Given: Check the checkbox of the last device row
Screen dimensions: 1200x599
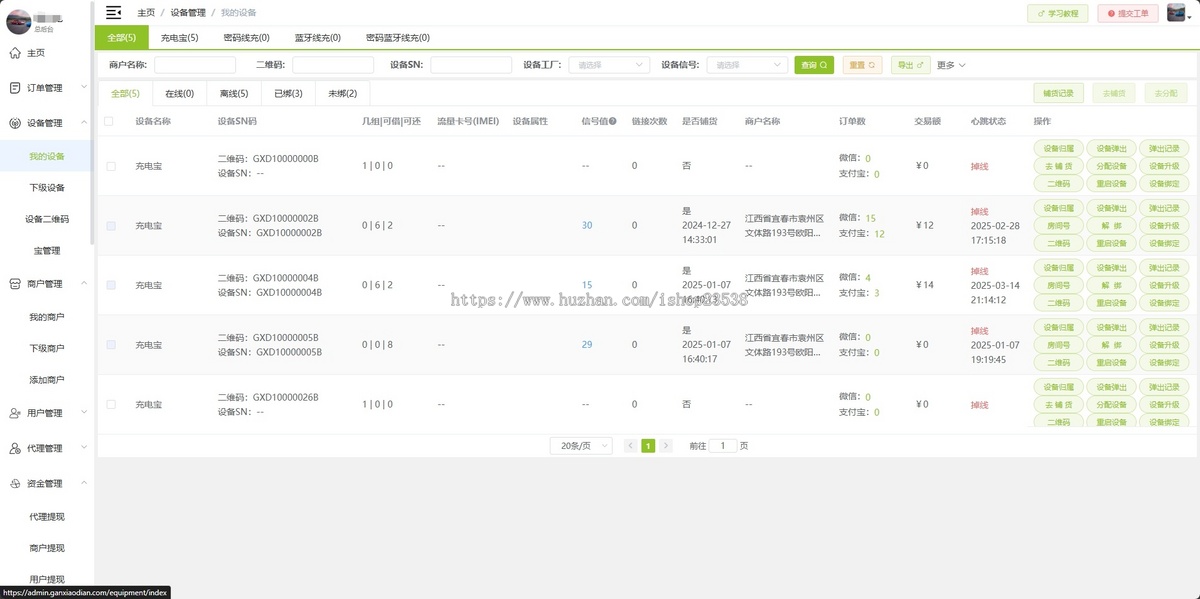Looking at the screenshot, I should [110, 404].
